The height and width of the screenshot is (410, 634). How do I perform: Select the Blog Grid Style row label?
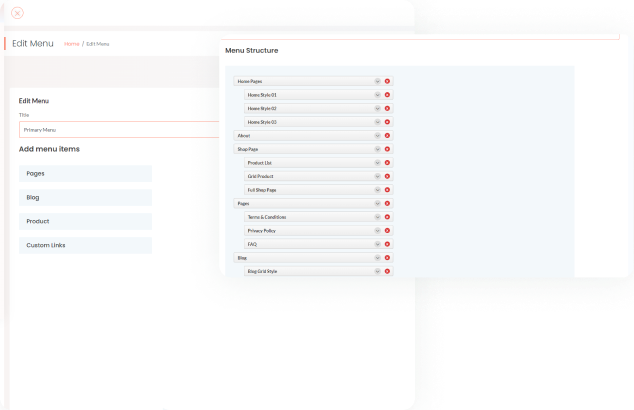pyautogui.click(x=262, y=271)
